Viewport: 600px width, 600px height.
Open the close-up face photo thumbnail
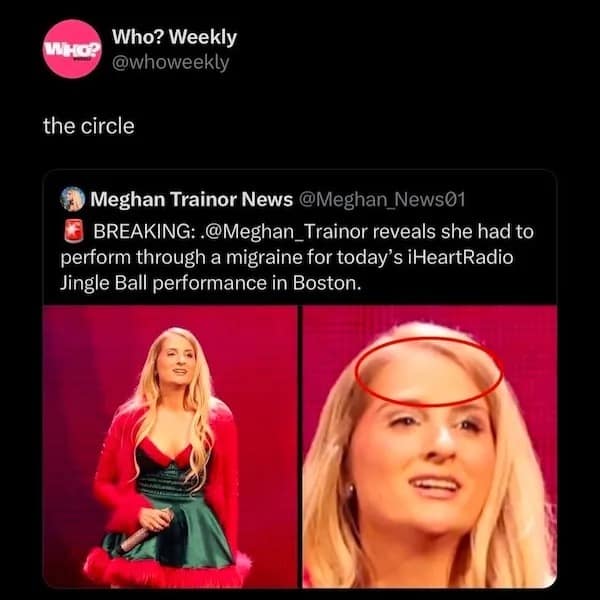coord(430,446)
